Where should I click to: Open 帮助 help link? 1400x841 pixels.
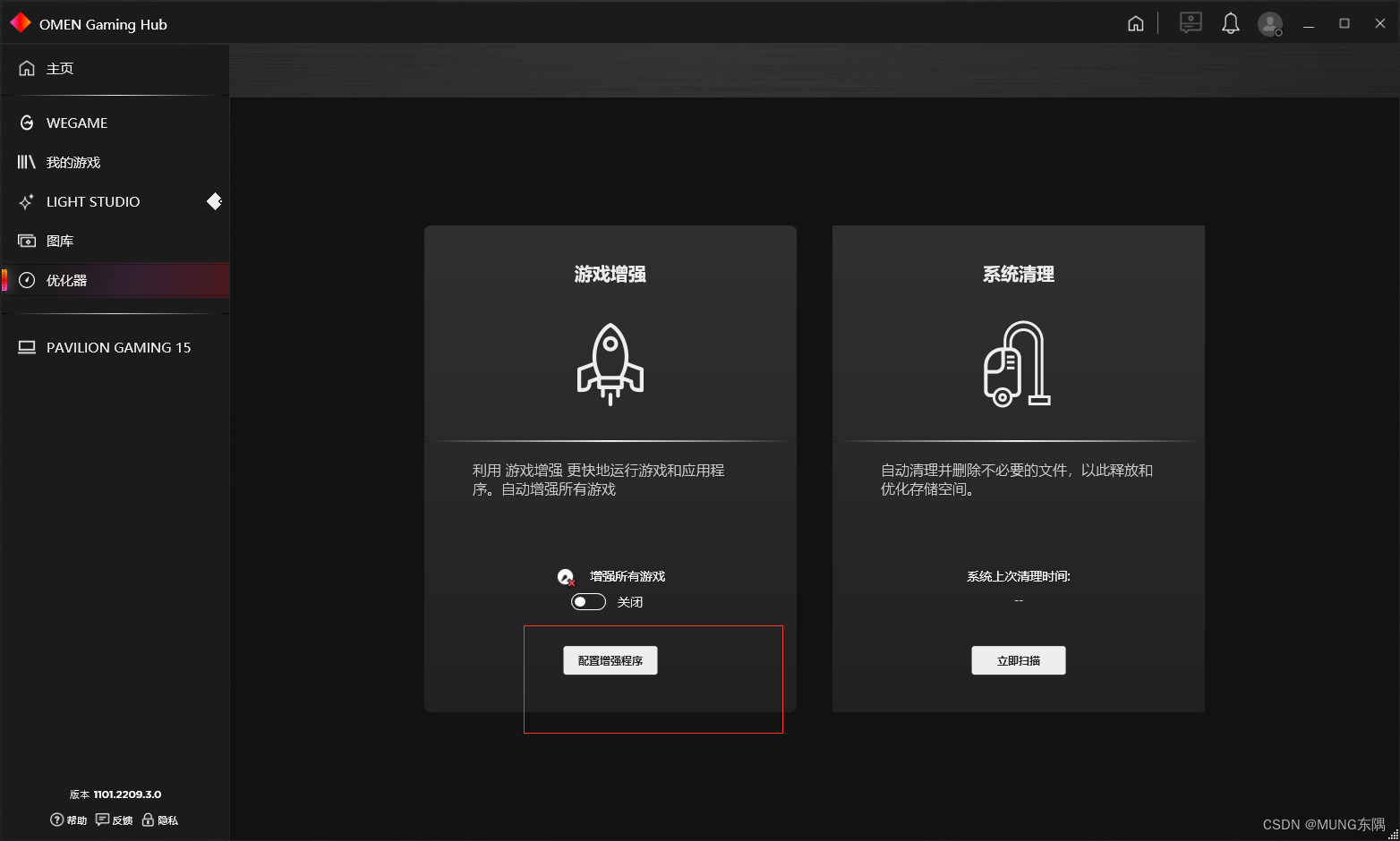pos(69,820)
